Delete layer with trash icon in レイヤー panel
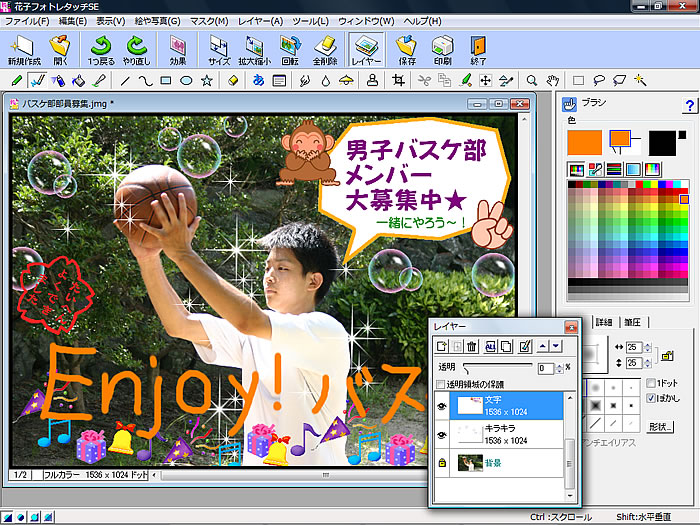Viewport: 700px width, 525px height. pyautogui.click(x=471, y=346)
